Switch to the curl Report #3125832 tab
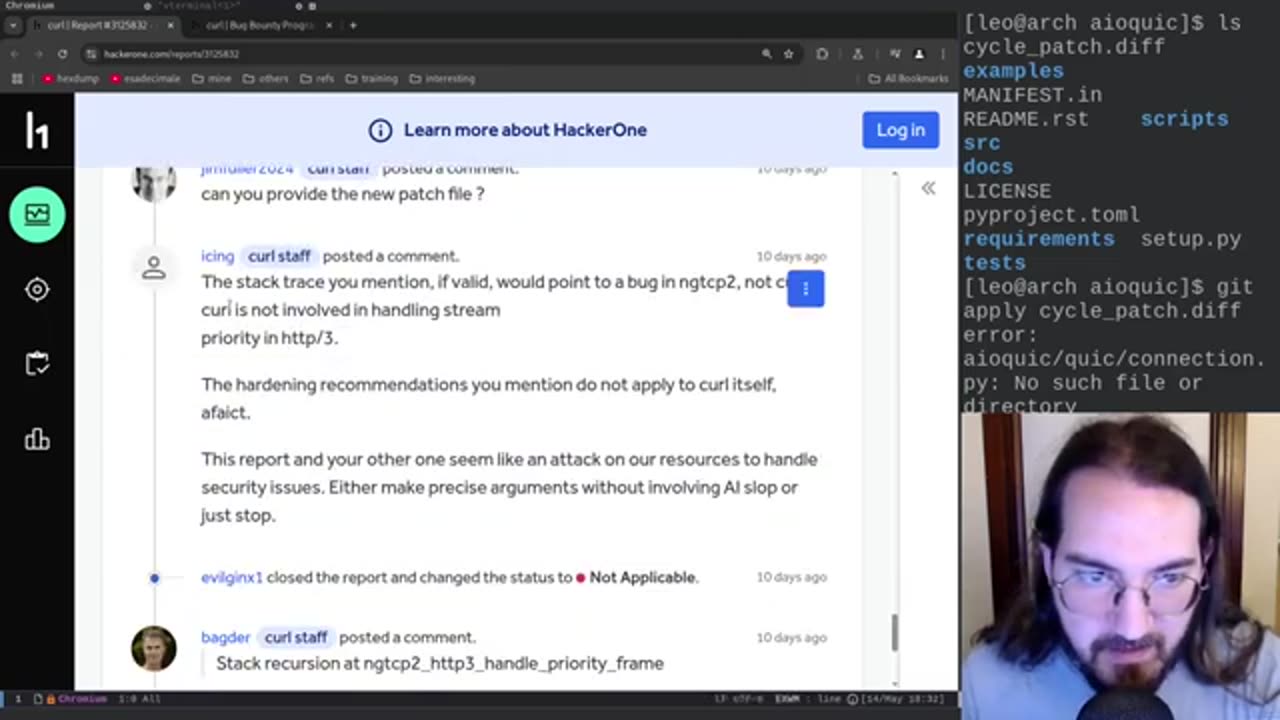1280x720 pixels. coord(103,25)
